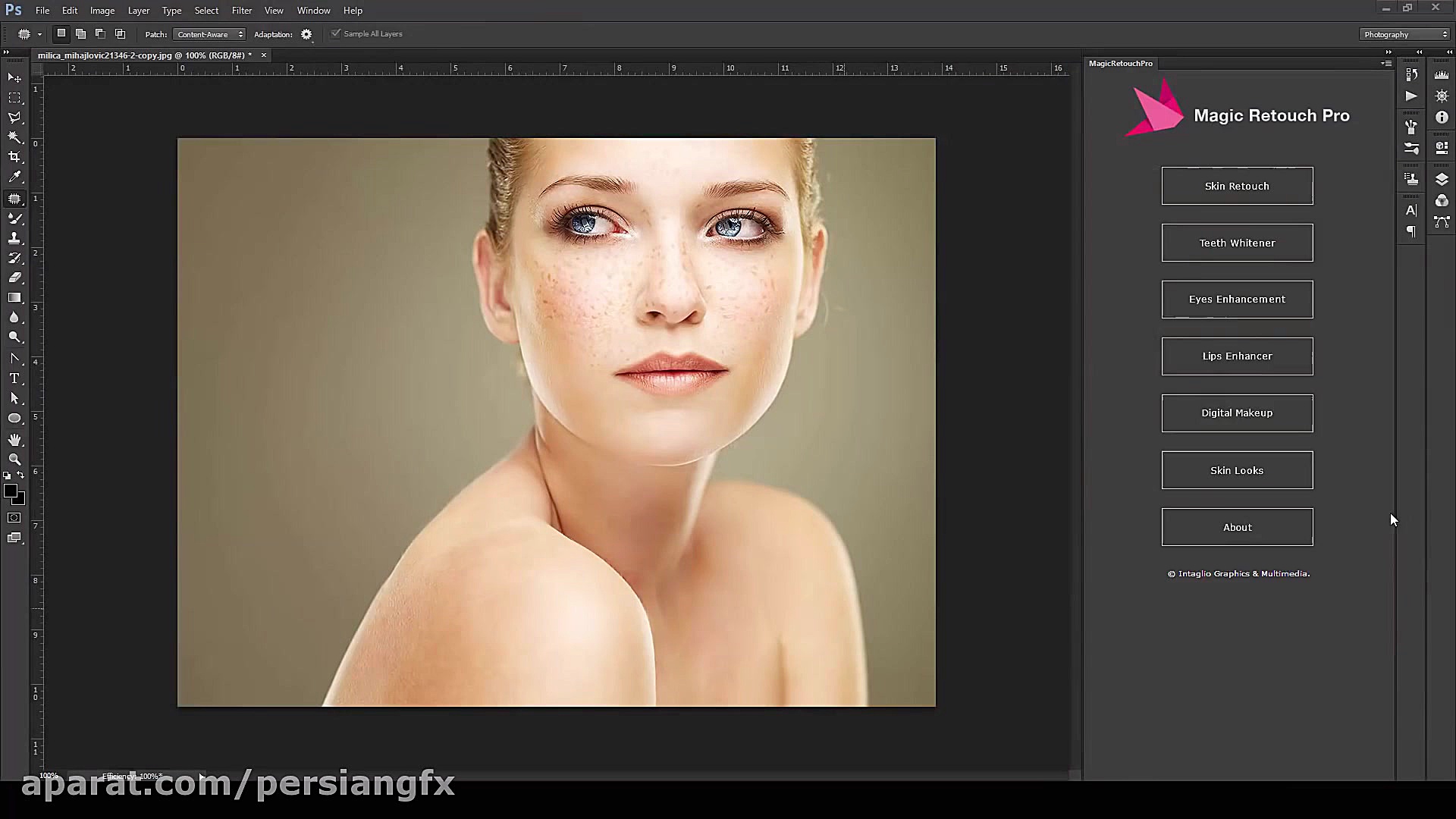Toggle Quick Mask mode icon
The width and height of the screenshot is (1456, 819).
pos(14,518)
